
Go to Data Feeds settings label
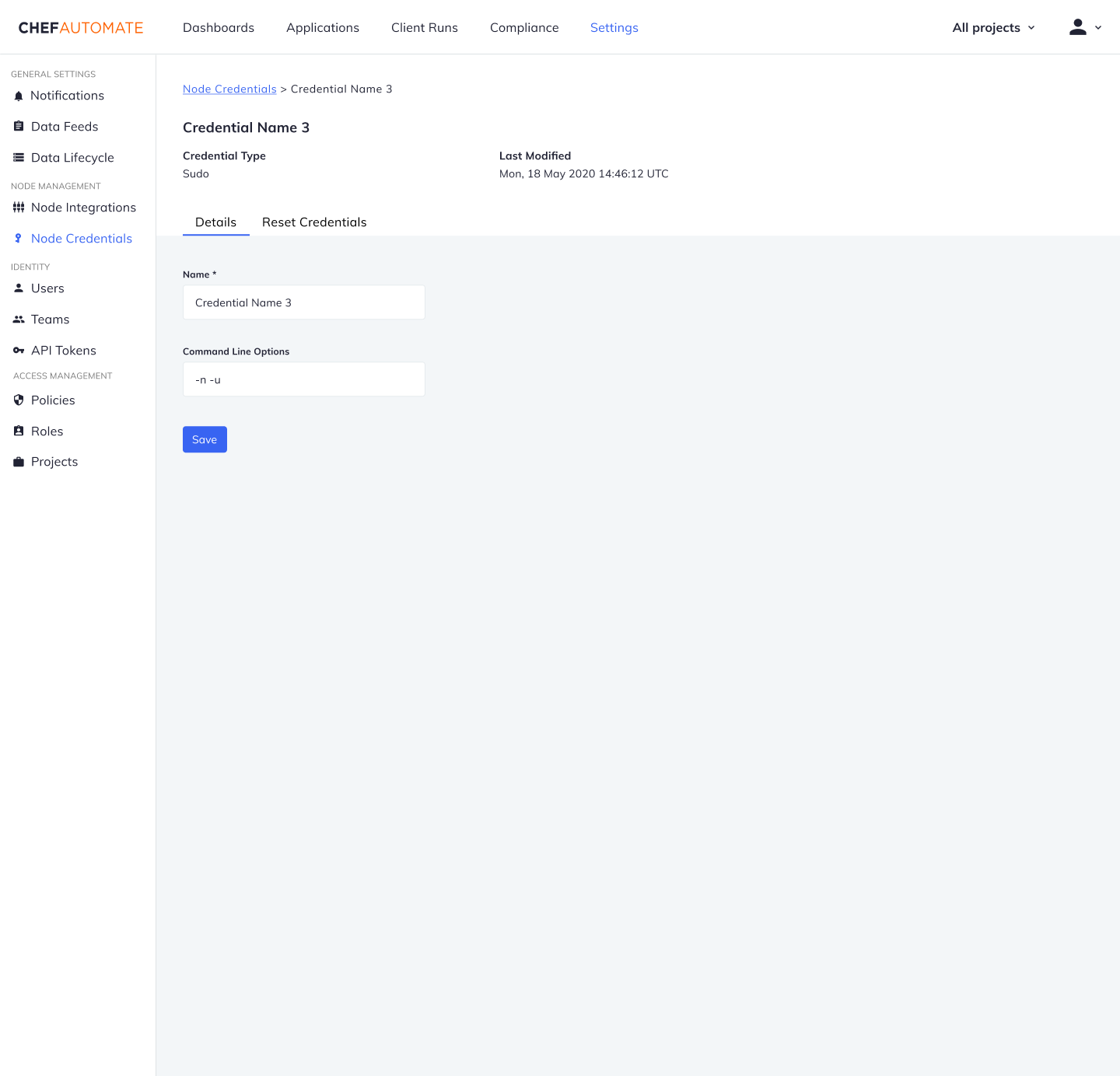pos(65,127)
